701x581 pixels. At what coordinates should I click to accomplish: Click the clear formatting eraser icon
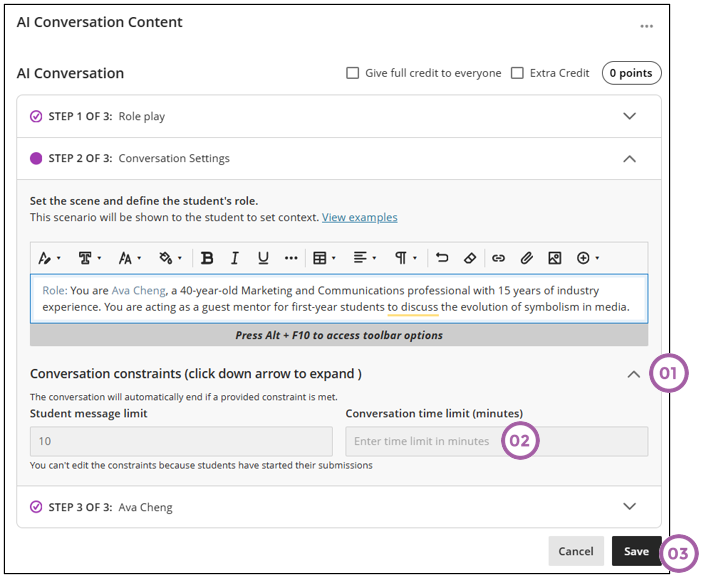(x=470, y=258)
